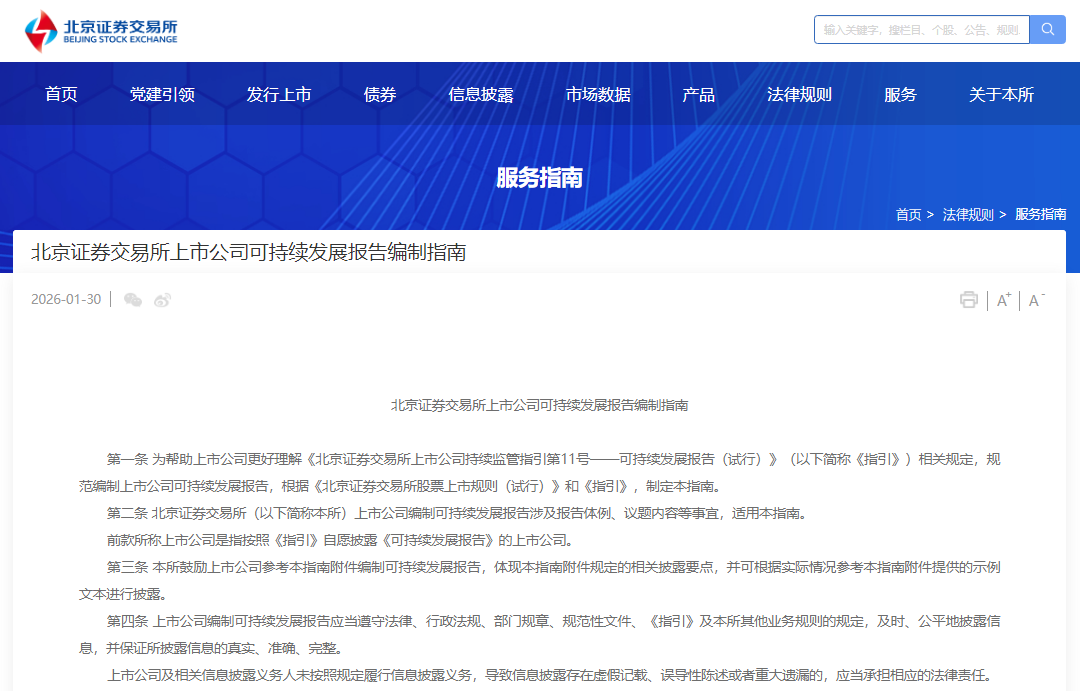Viewport: 1080px width, 691px height.
Task: Select 债券 in the navigation bar
Action: tap(379, 94)
